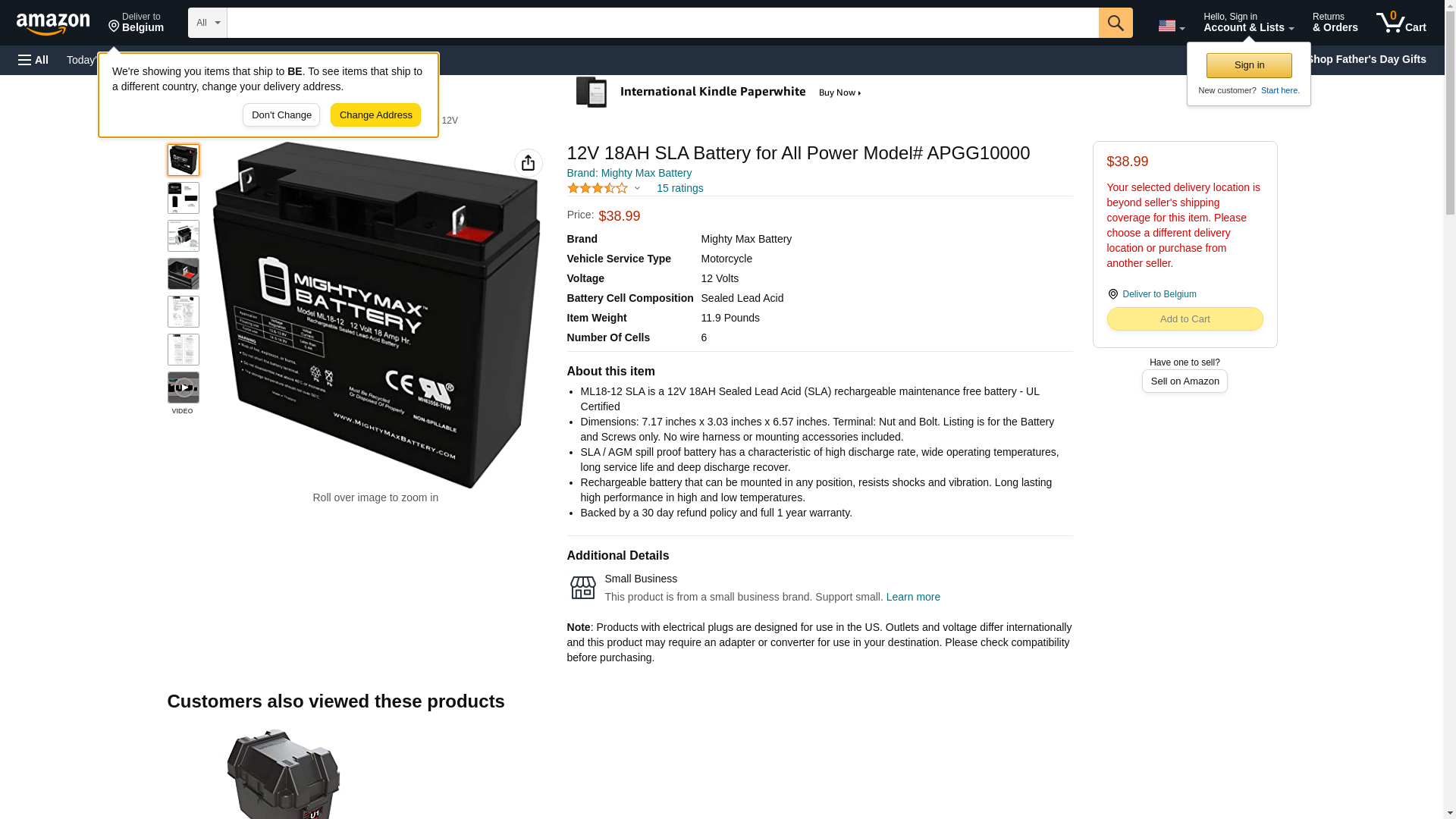Open Returns & Orders
This screenshot has height=819, width=1456.
[1335, 23]
